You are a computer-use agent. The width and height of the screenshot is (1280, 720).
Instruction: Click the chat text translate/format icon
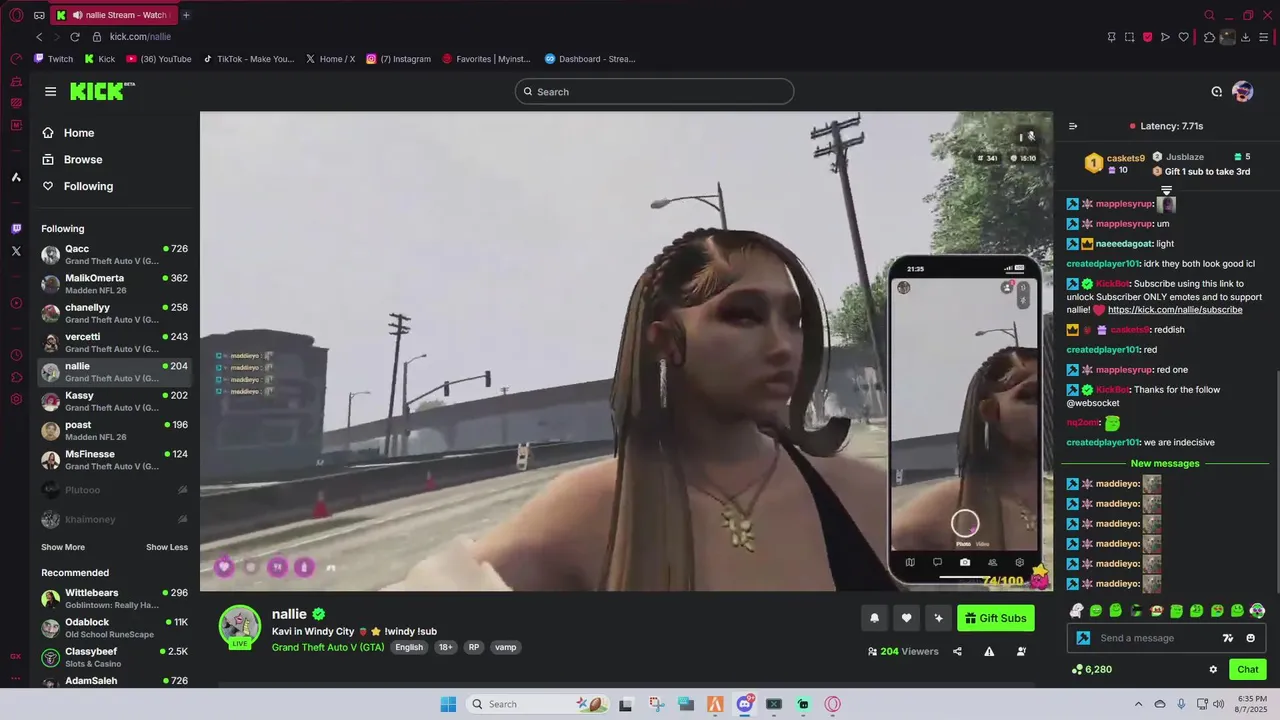pos(1228,638)
